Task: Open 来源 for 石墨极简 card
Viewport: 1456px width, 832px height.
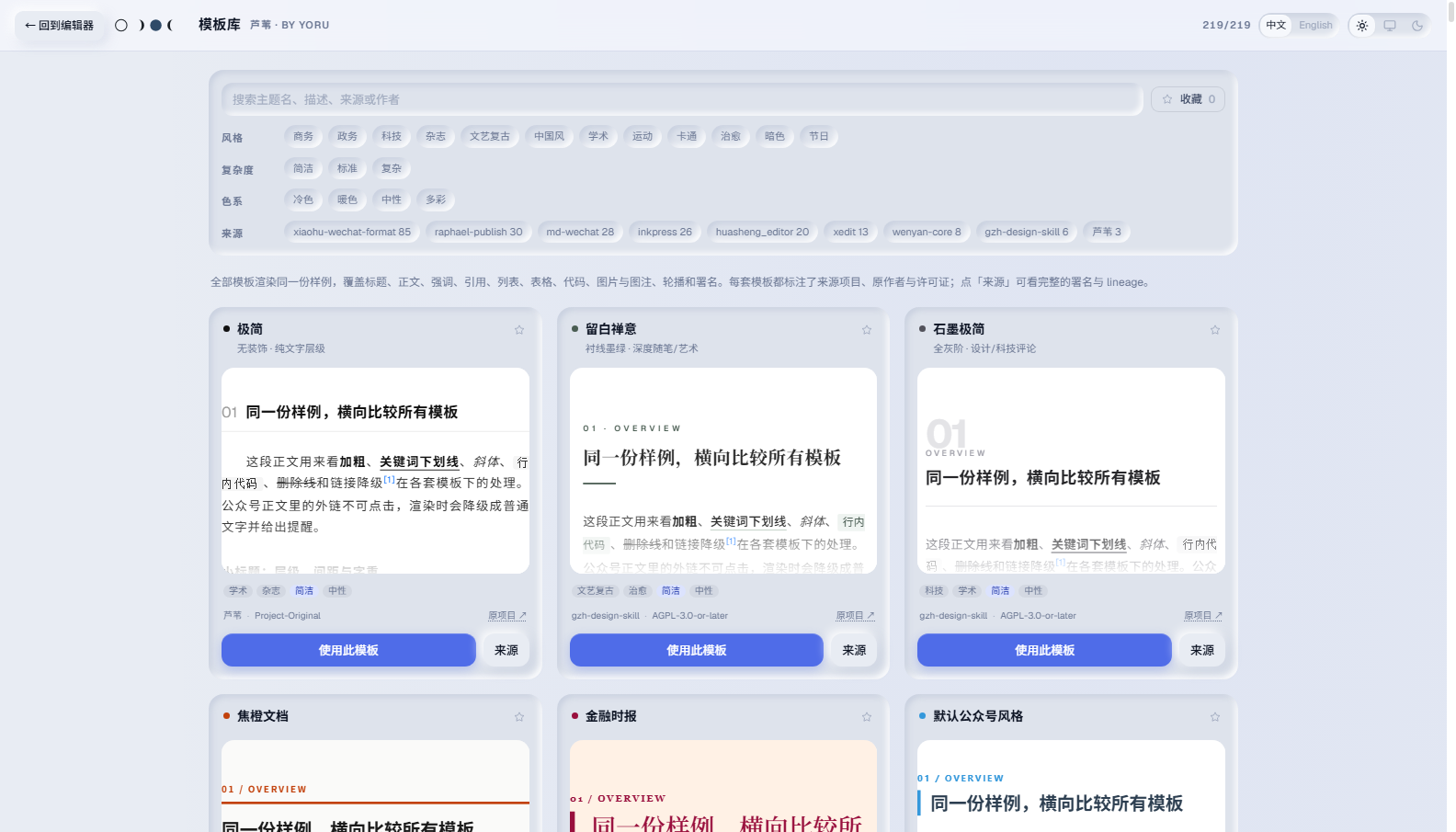Action: coord(1202,650)
